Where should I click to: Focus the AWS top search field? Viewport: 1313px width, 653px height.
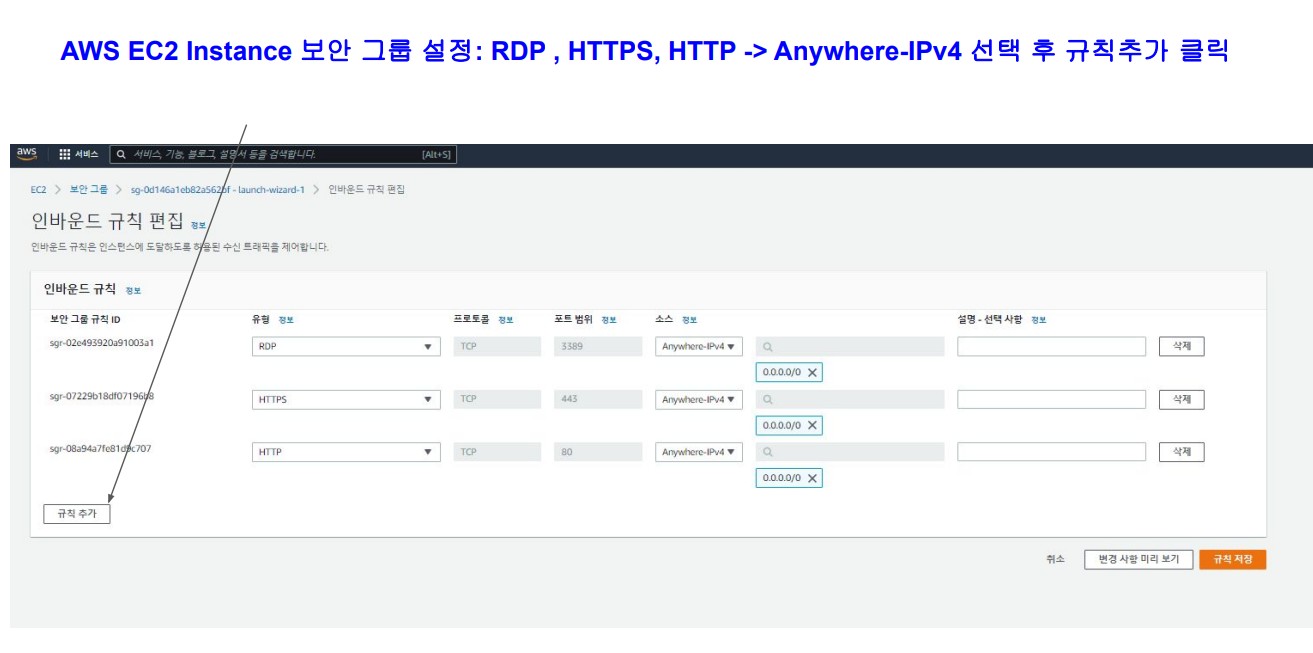(283, 154)
